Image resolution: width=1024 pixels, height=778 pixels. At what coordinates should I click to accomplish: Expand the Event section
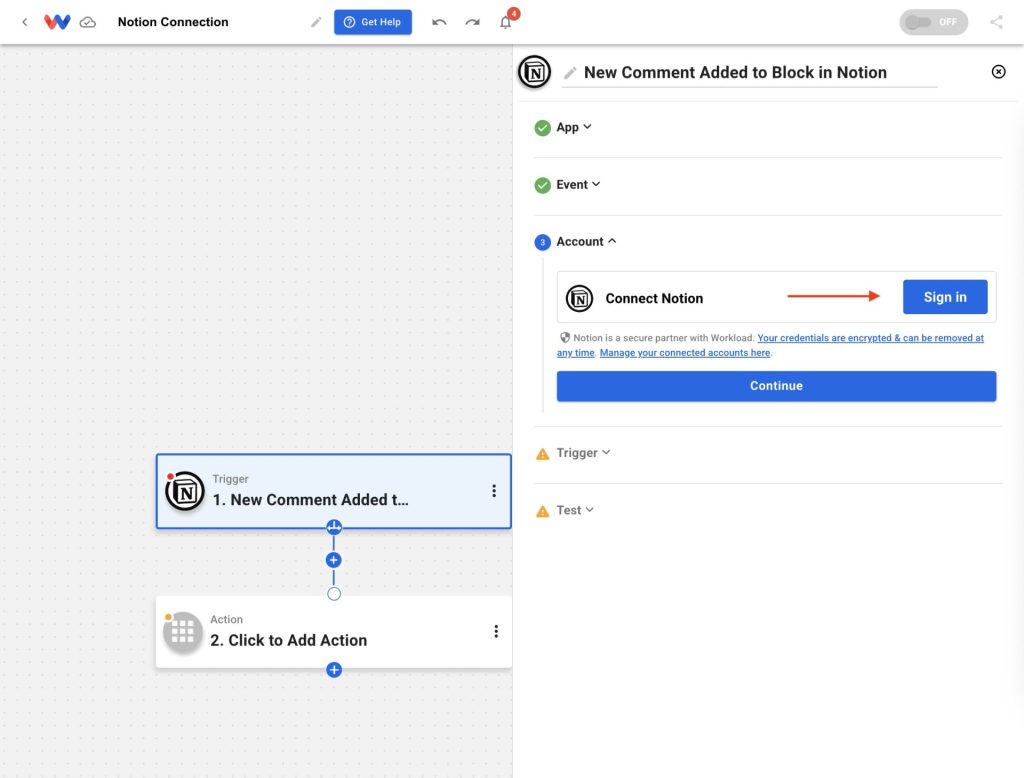coord(578,185)
